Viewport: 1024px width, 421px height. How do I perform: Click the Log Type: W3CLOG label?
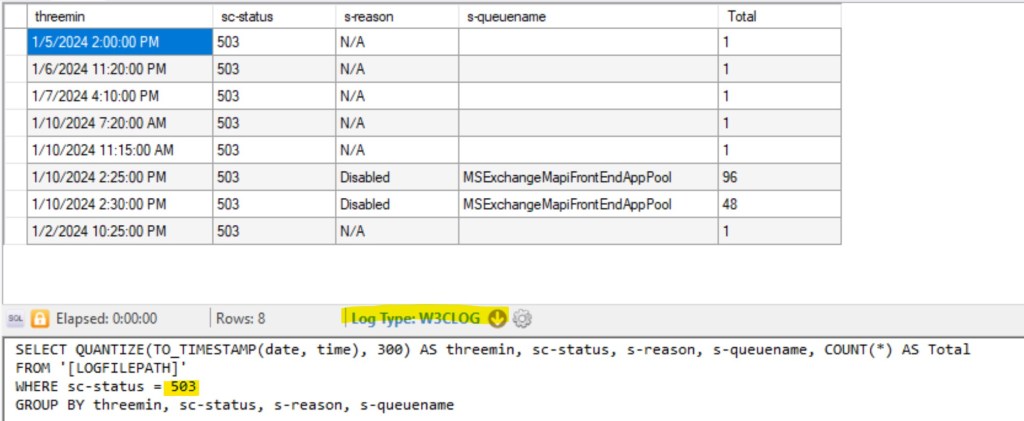click(417, 319)
